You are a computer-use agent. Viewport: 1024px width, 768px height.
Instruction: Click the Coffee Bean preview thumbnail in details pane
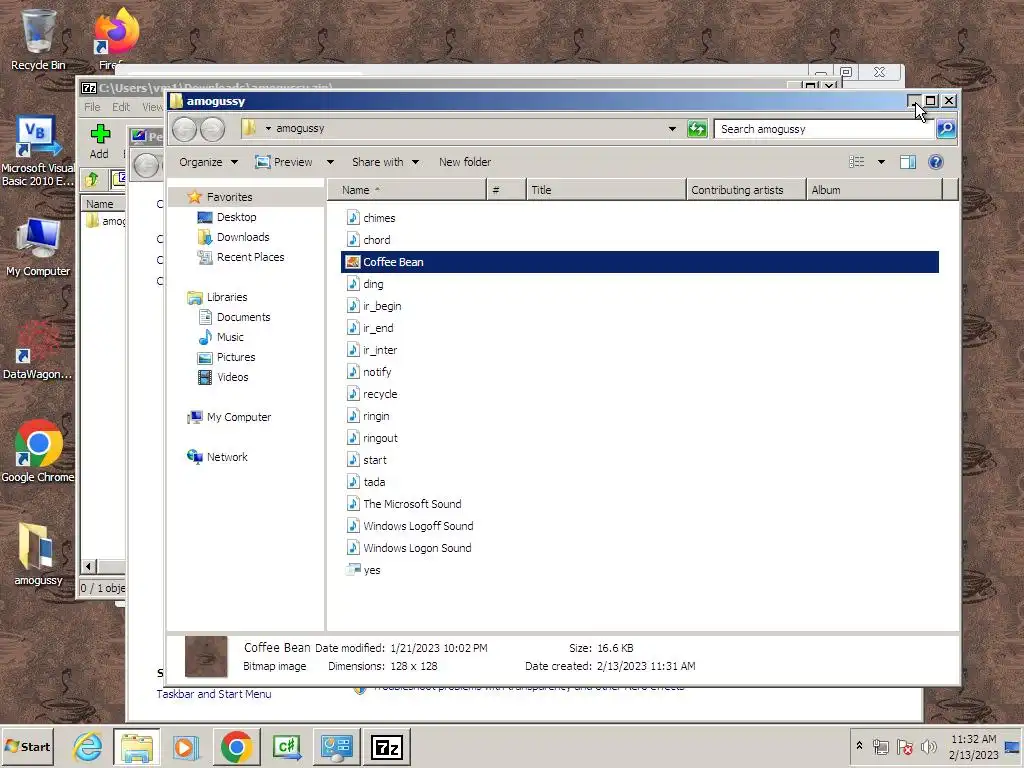tap(206, 656)
